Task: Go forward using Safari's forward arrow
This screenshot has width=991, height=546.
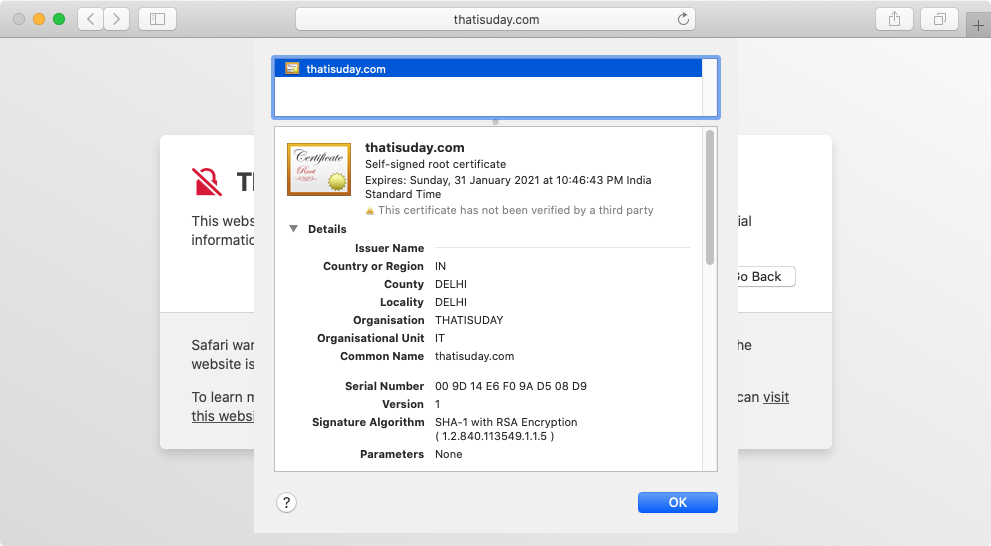Action: [117, 19]
